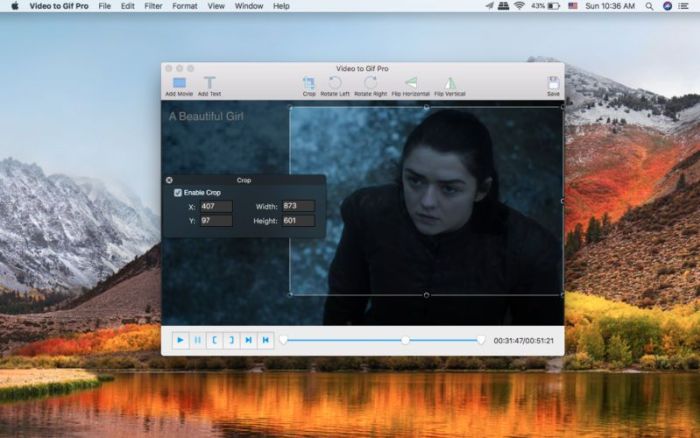Set the start bracket marker

click(x=214, y=340)
